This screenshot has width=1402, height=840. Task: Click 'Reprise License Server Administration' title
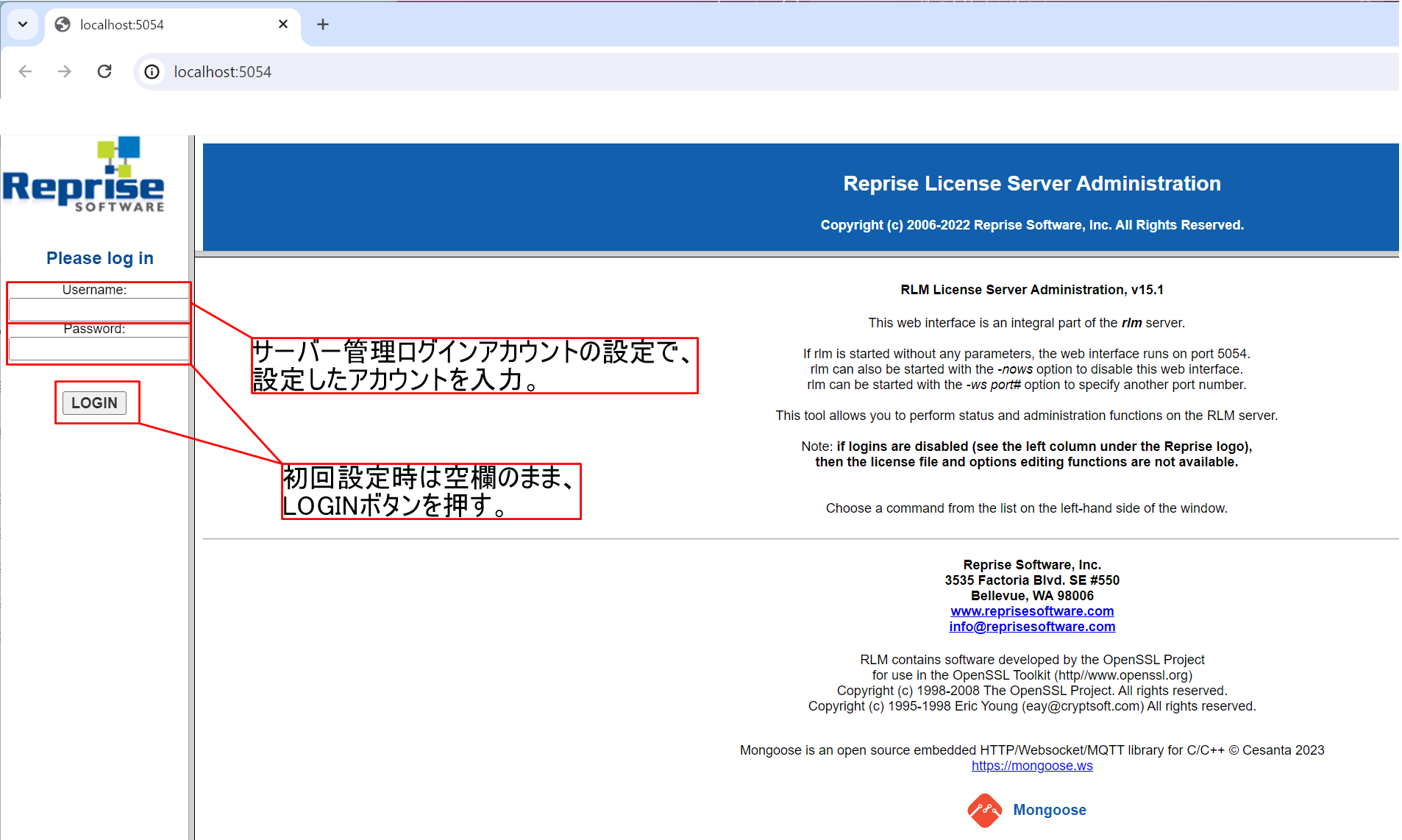1032,183
